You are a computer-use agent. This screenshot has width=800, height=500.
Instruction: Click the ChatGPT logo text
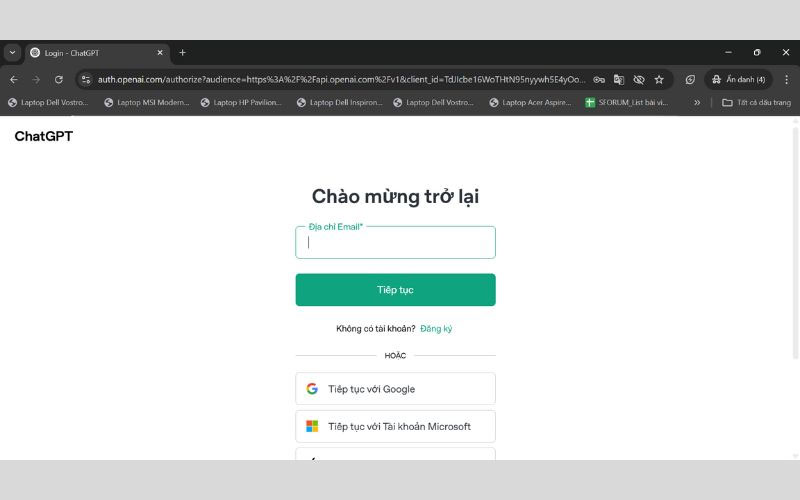[x=43, y=136]
